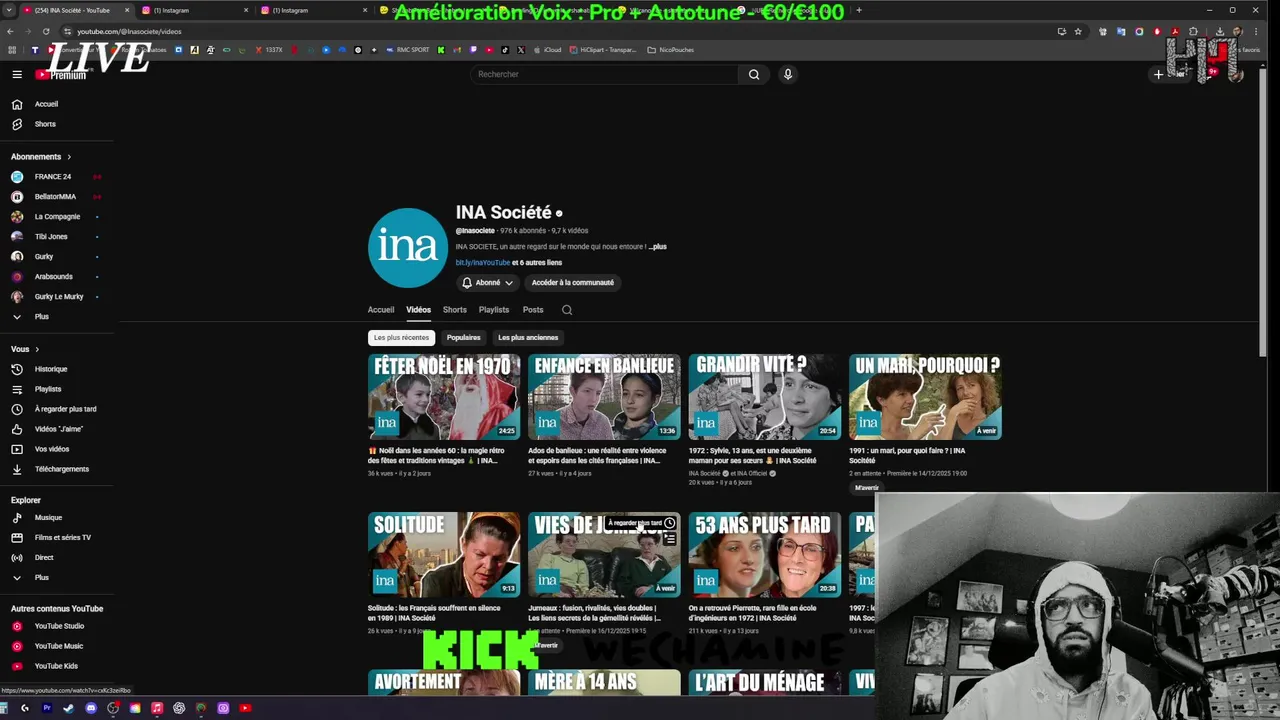1280x720 pixels.
Task: Open the Vous section chevron
Action: (x=37, y=349)
